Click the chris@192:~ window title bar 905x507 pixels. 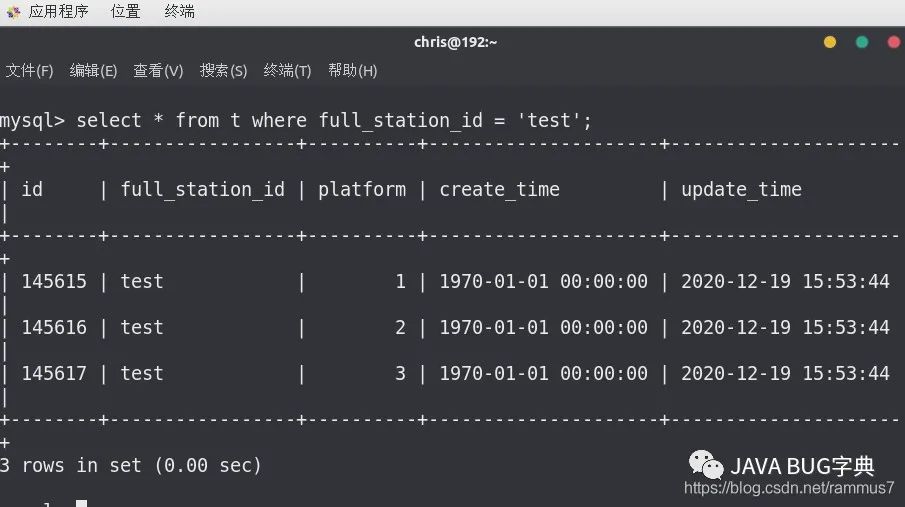point(455,42)
